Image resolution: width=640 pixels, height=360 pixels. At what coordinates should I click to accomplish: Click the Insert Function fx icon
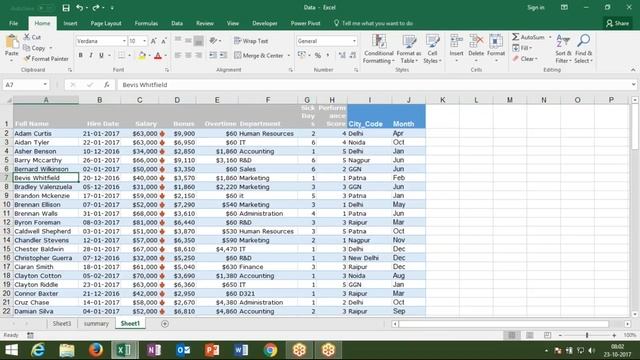click(x=107, y=85)
